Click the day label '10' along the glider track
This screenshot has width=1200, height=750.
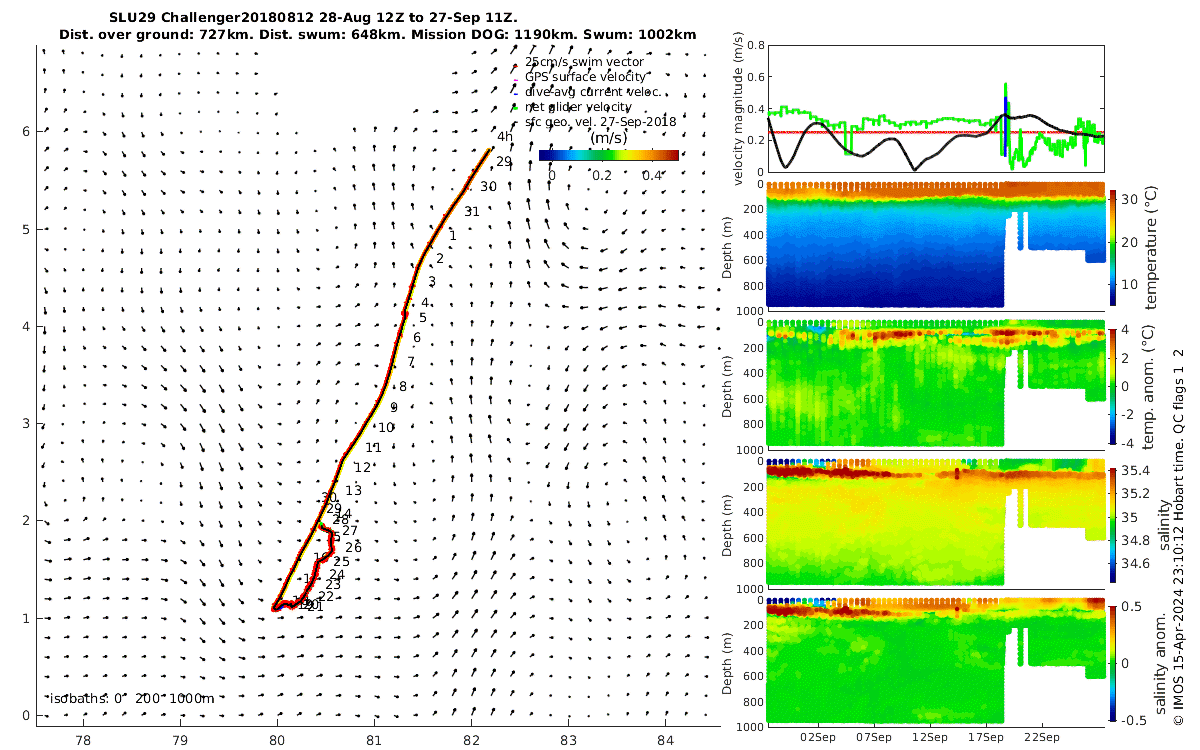point(386,427)
